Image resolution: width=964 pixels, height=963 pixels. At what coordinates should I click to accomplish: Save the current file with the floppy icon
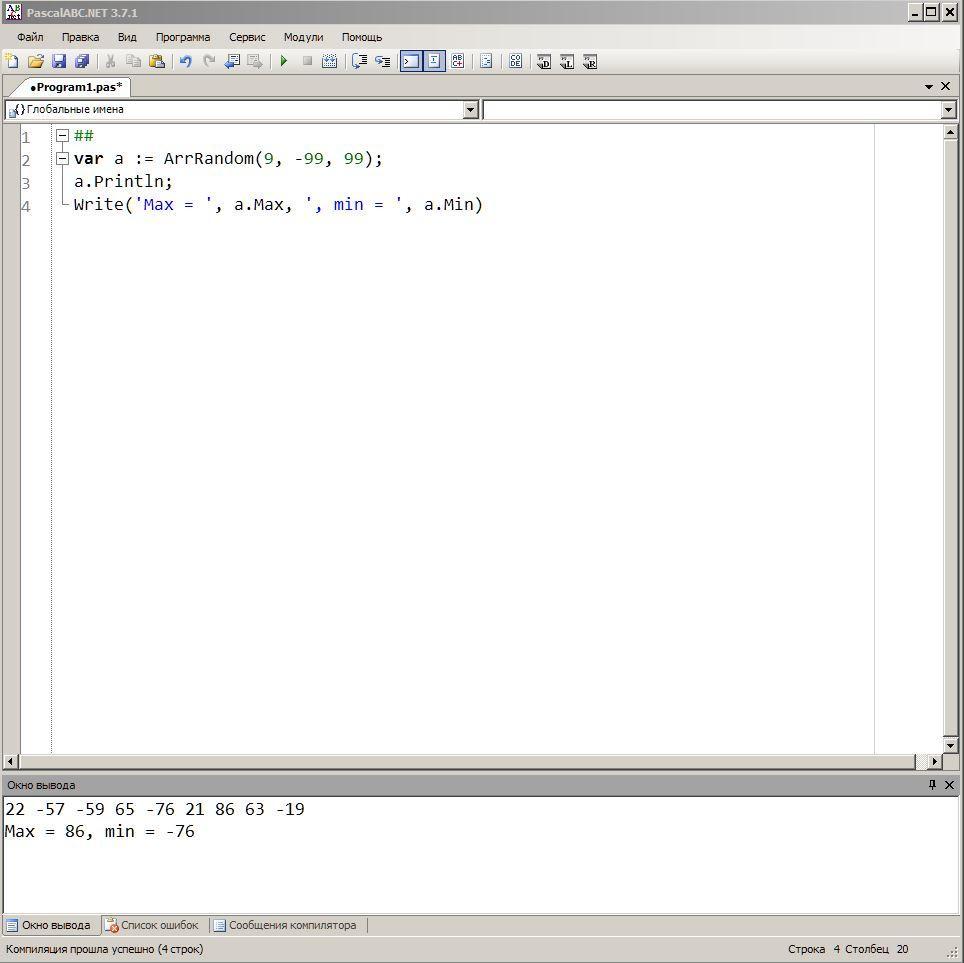59,61
